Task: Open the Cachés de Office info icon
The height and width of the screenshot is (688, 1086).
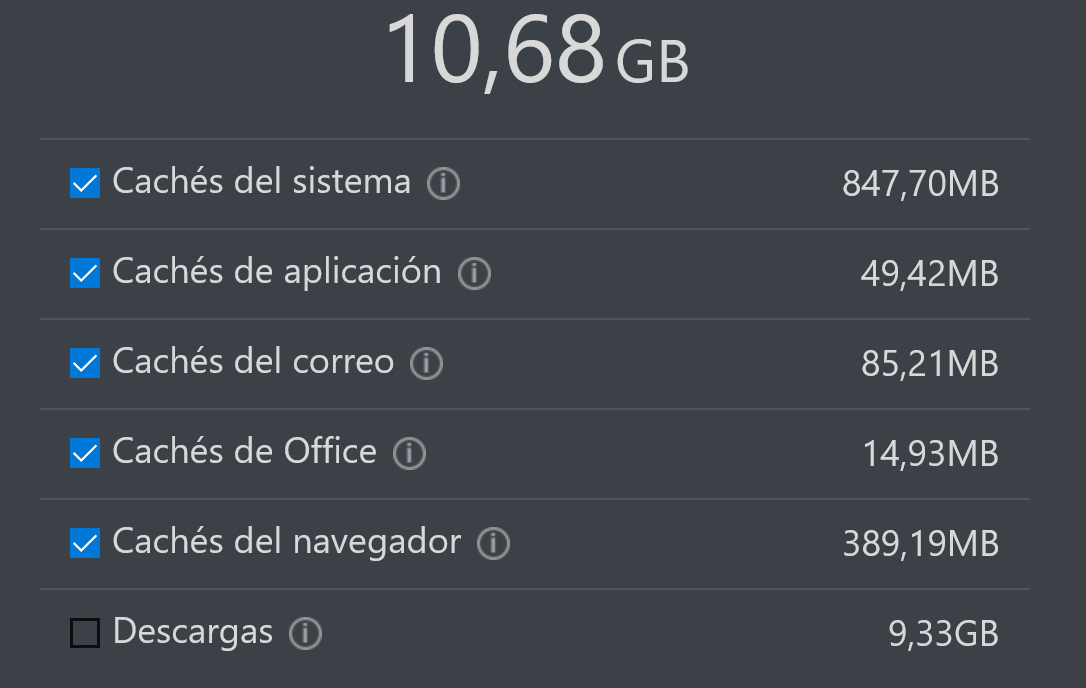Action: coord(409,454)
